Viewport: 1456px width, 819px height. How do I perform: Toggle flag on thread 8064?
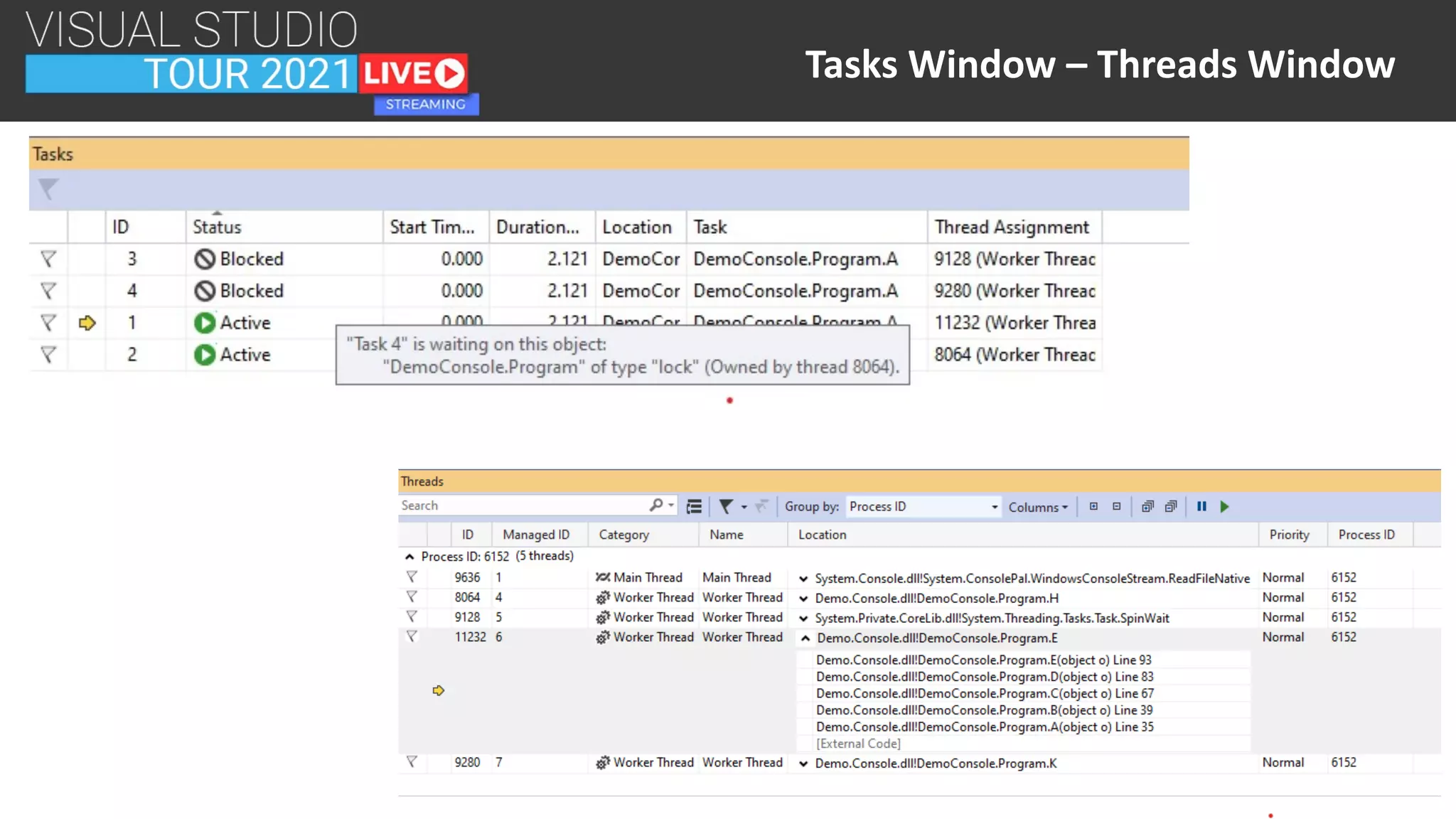coord(412,596)
